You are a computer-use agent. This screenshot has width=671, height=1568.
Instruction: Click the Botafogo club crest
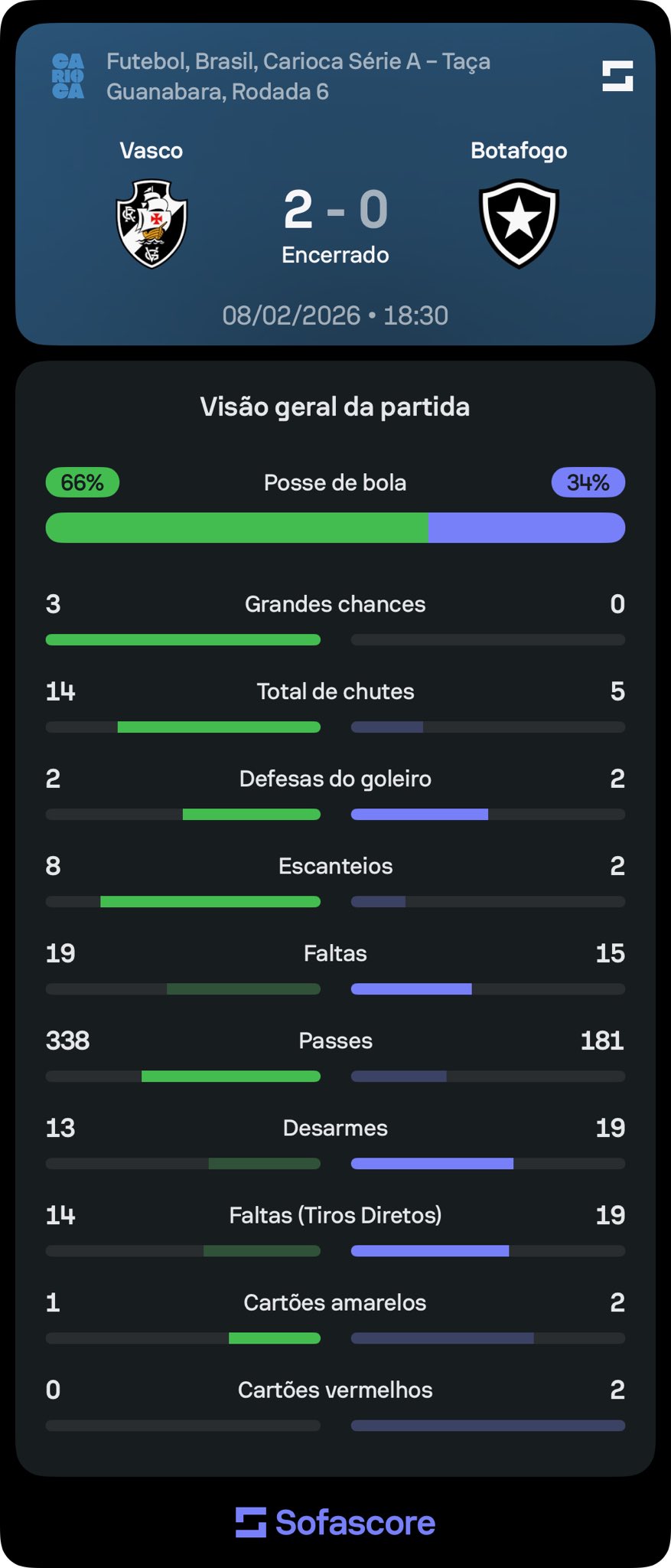point(519,224)
